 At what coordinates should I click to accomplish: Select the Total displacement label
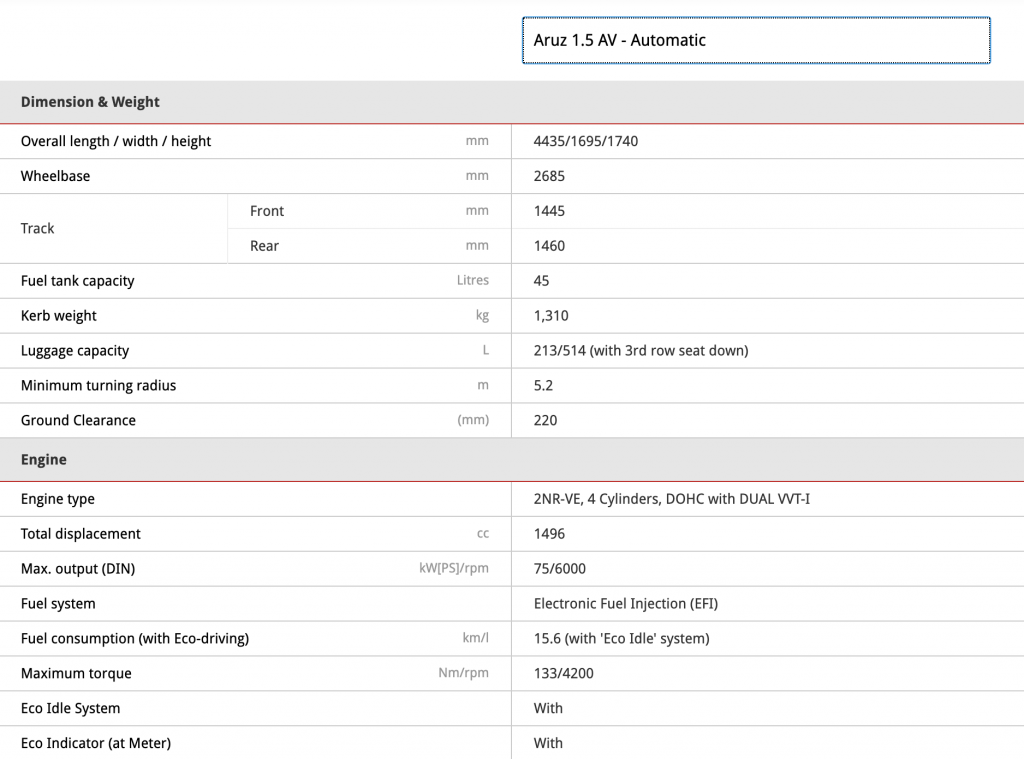pyautogui.click(x=81, y=534)
